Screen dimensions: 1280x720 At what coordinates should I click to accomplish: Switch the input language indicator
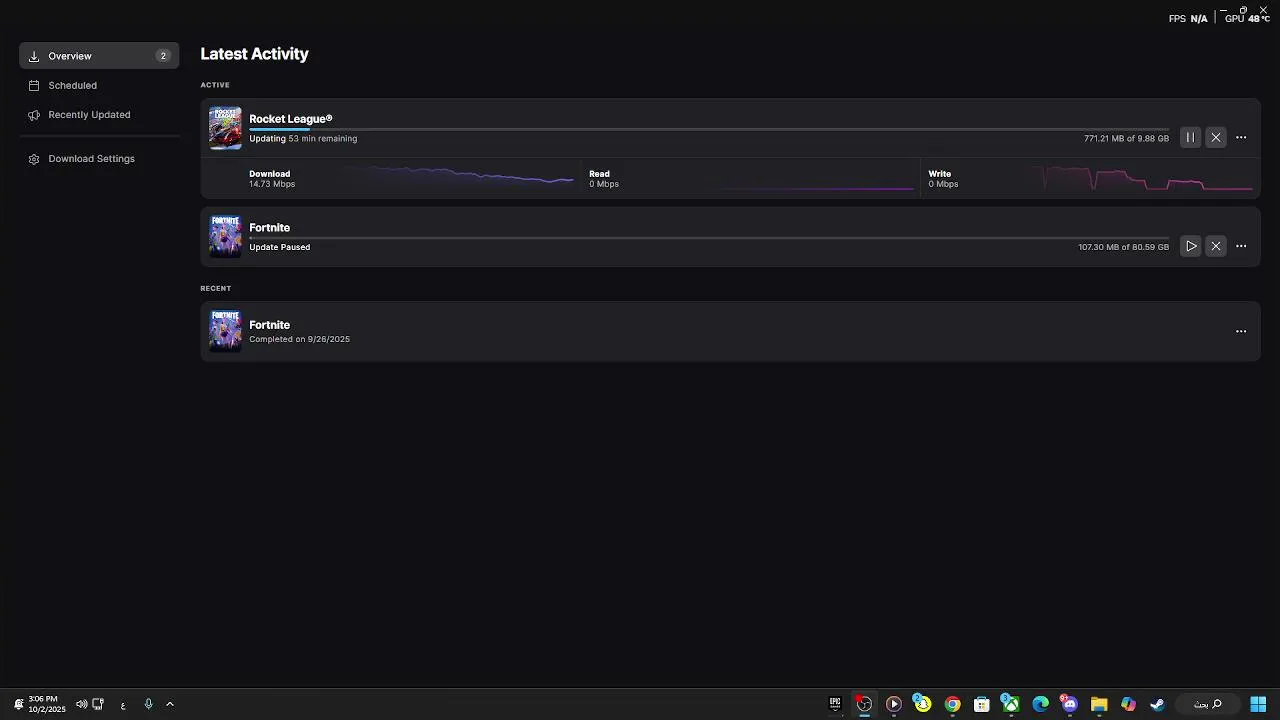pos(123,705)
